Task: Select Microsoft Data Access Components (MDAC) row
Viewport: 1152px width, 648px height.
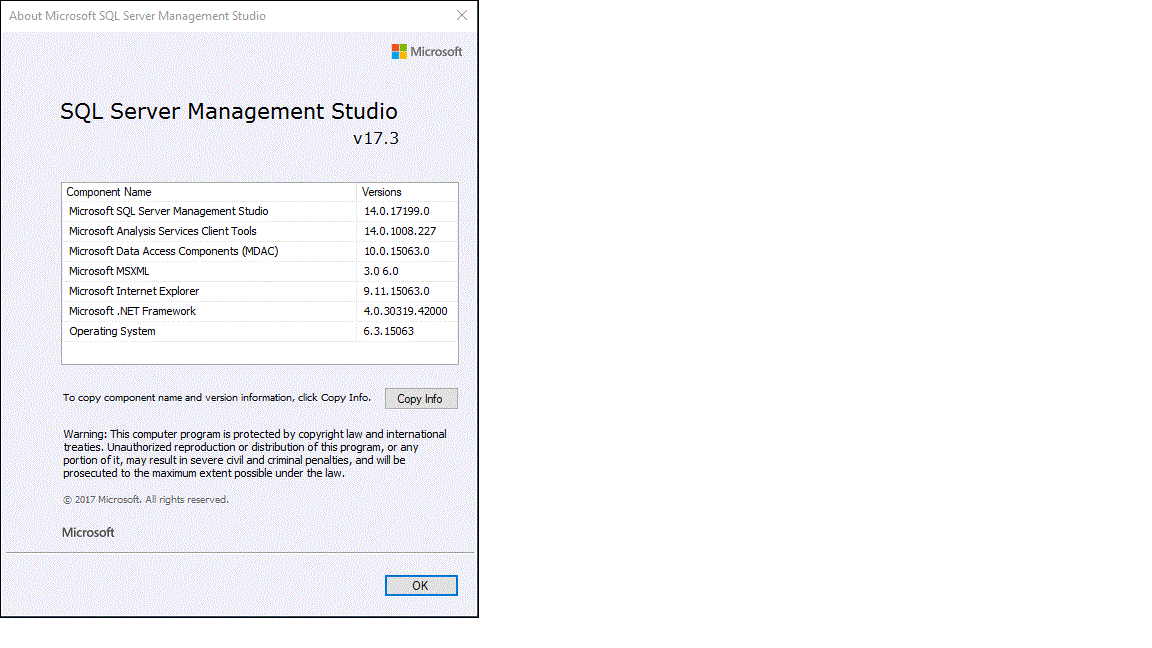Action: click(x=260, y=251)
